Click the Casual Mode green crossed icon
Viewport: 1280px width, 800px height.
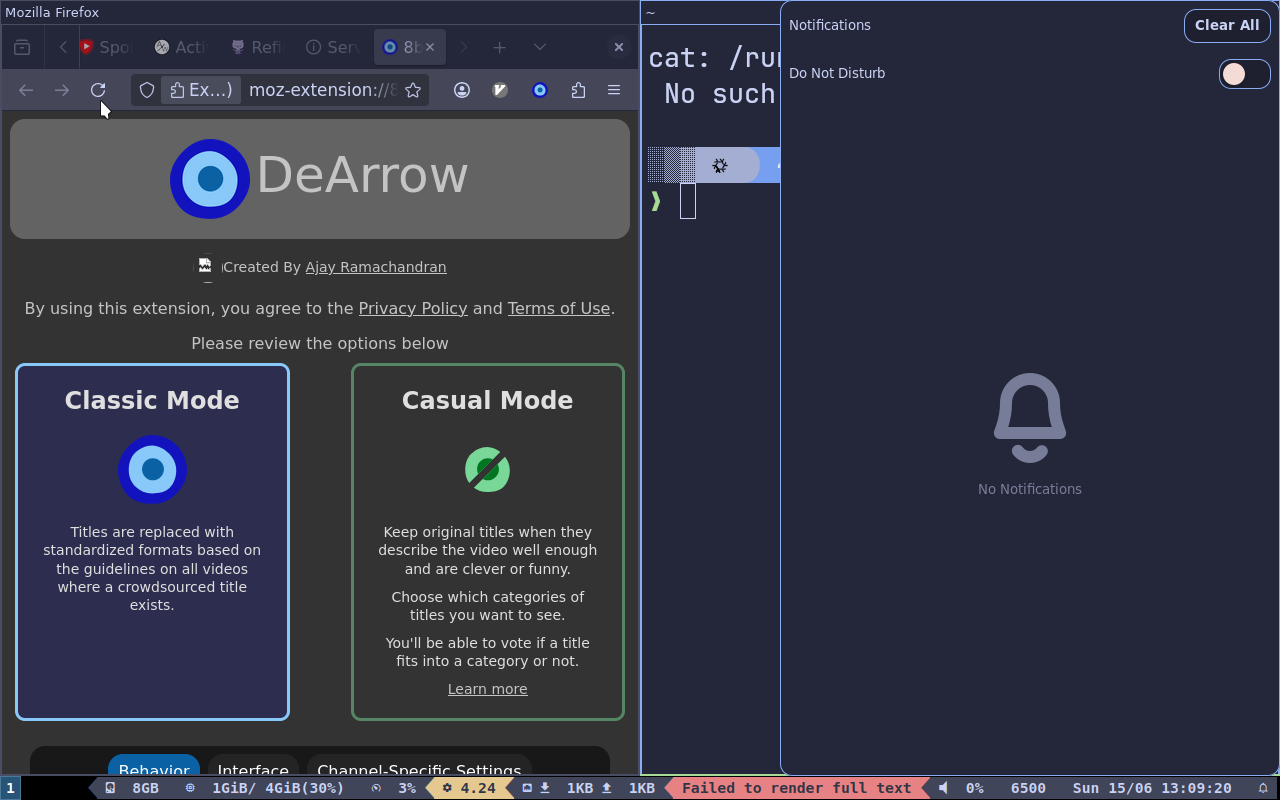(x=488, y=469)
